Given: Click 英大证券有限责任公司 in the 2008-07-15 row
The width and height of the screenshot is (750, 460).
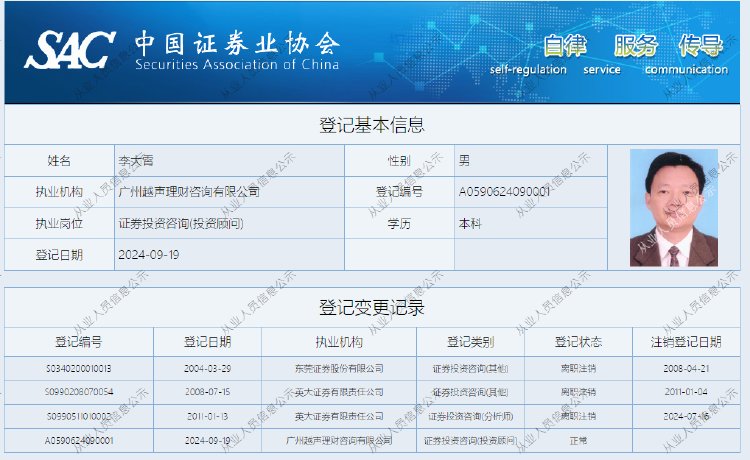Looking at the screenshot, I should (339, 392).
